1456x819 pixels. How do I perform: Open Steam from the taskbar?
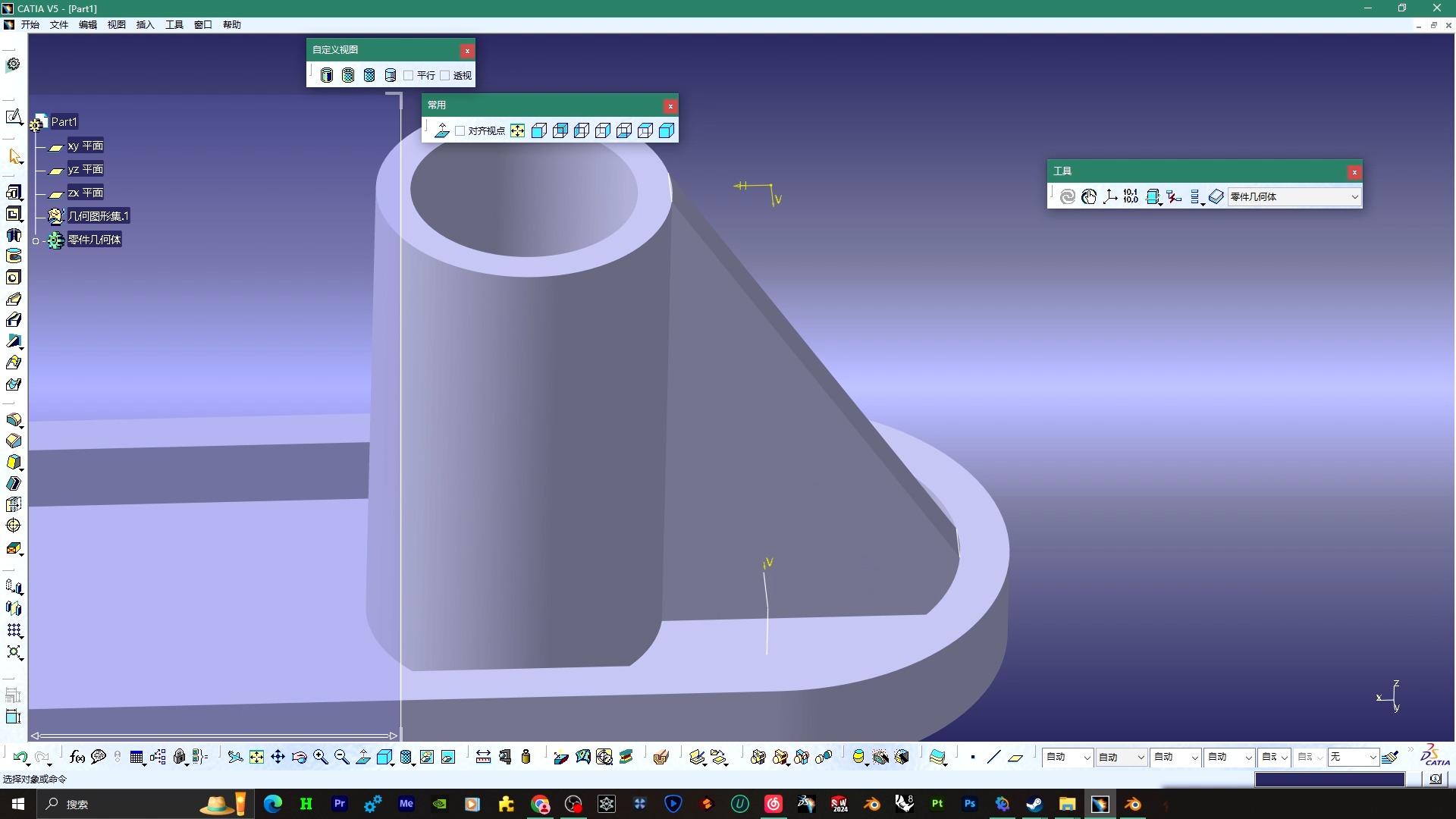(1034, 804)
